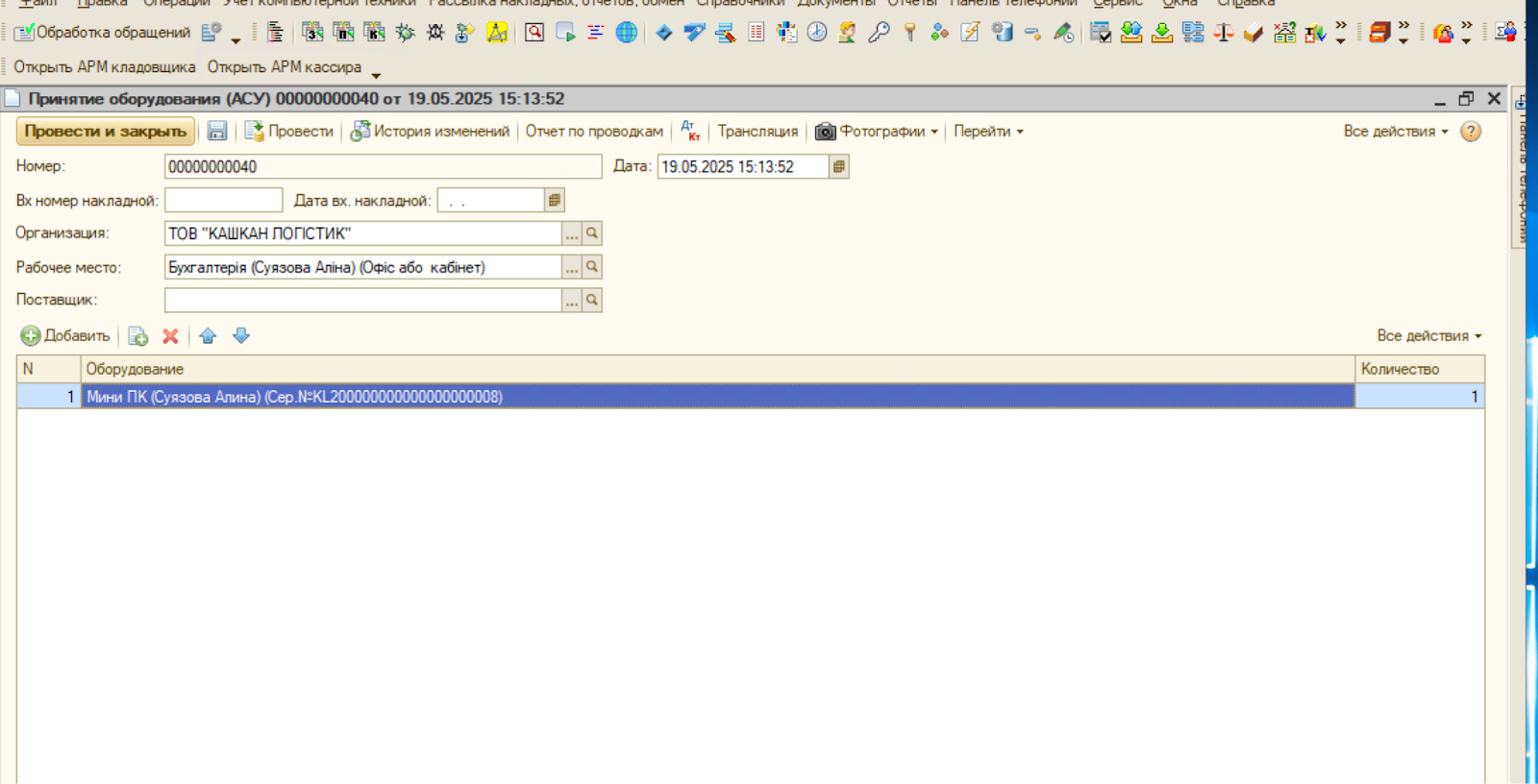
Task: Click История изменений button
Action: pyautogui.click(x=430, y=132)
